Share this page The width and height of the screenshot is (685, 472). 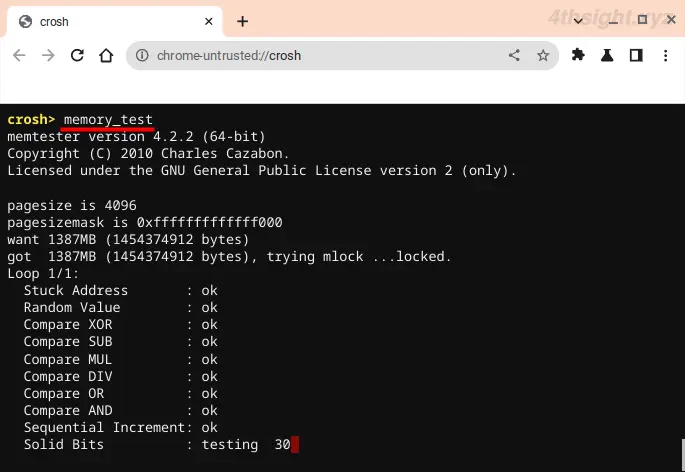click(514, 56)
